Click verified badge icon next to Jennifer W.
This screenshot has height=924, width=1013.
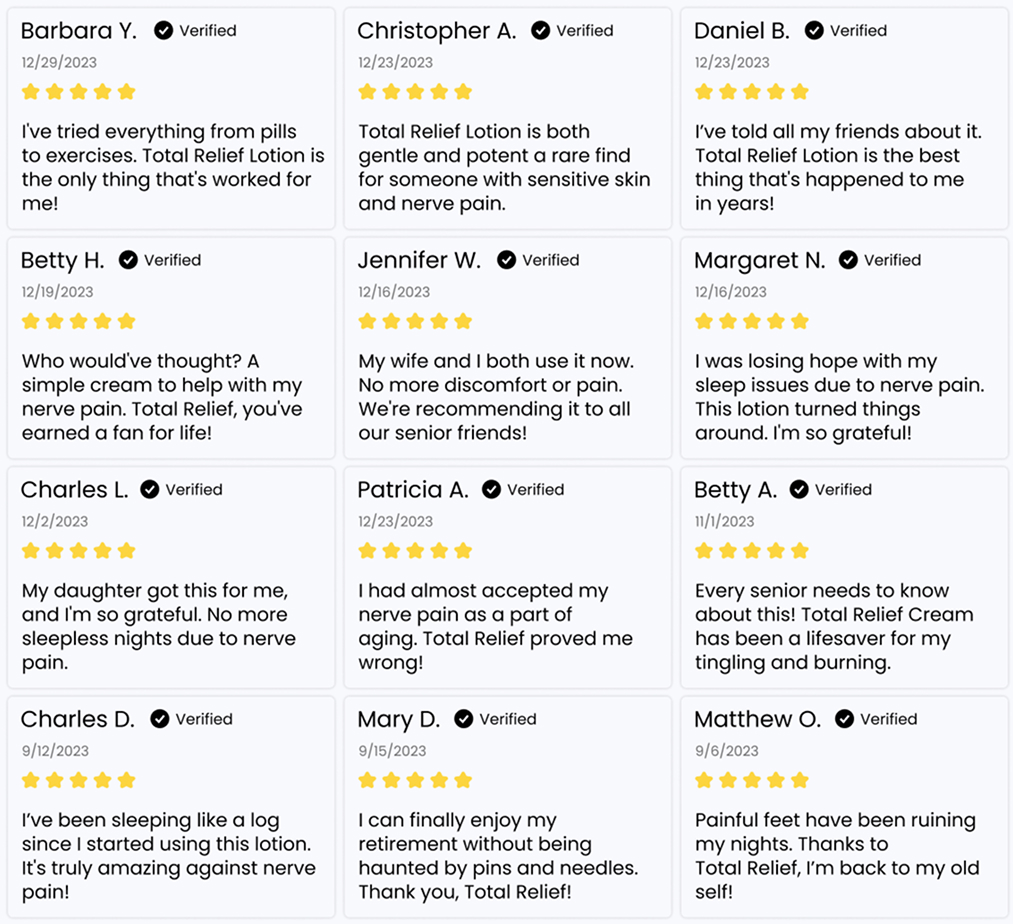pyautogui.click(x=507, y=260)
